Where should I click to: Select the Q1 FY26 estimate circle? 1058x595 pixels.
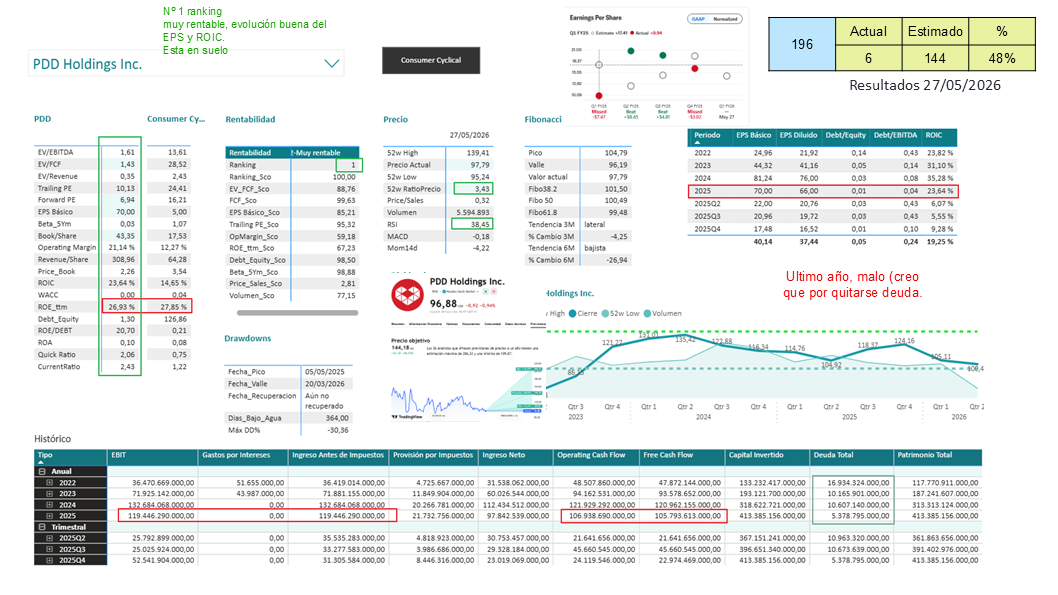(727, 76)
